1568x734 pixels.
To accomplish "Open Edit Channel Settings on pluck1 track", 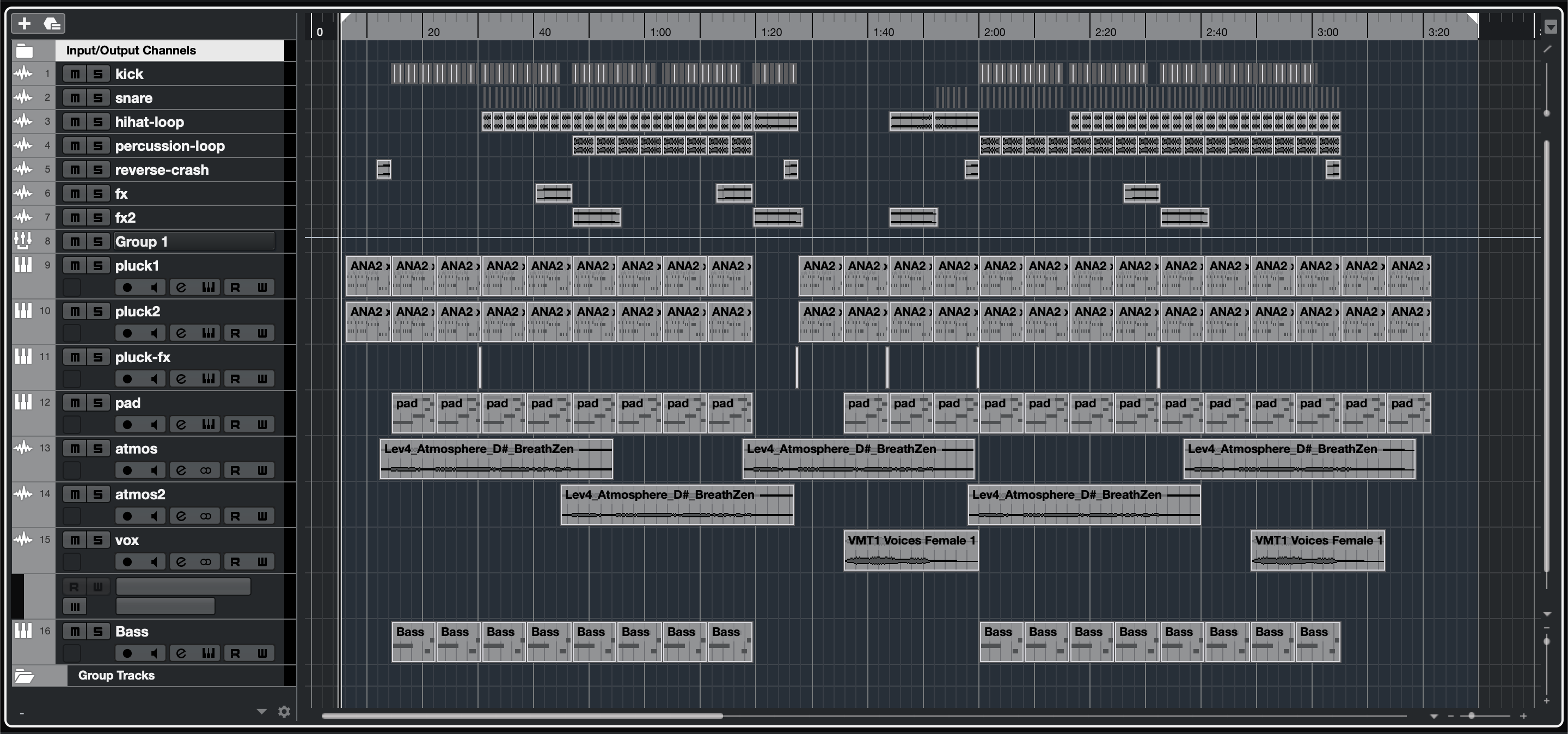I will (181, 288).
